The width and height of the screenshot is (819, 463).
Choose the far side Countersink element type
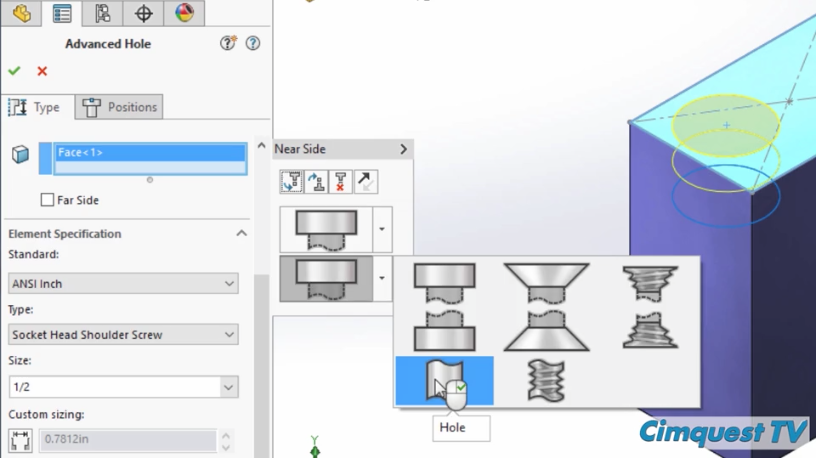click(546, 331)
